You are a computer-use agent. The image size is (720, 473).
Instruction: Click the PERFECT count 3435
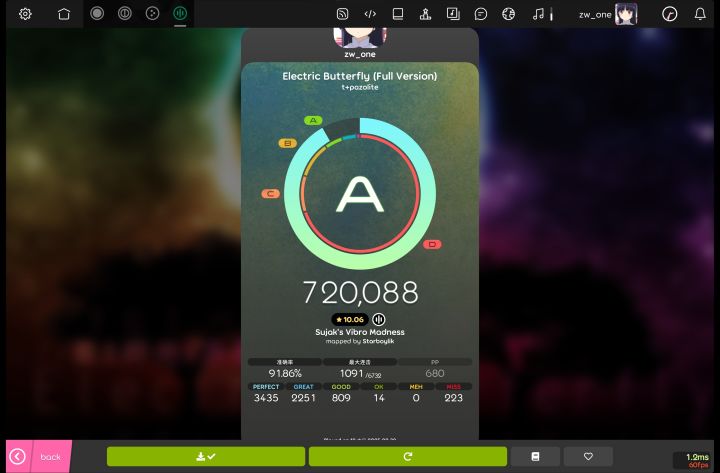pos(266,398)
